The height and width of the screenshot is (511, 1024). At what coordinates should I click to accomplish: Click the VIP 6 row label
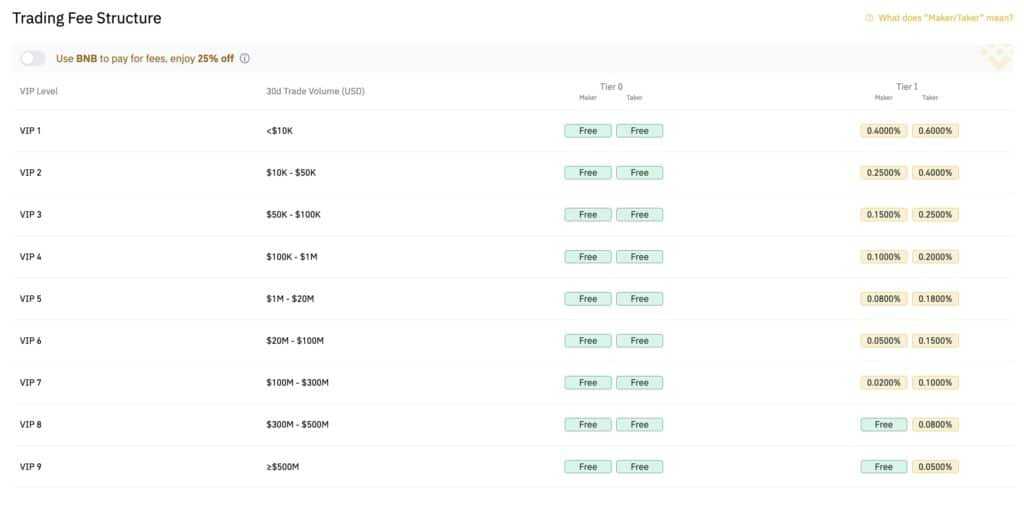tap(31, 341)
